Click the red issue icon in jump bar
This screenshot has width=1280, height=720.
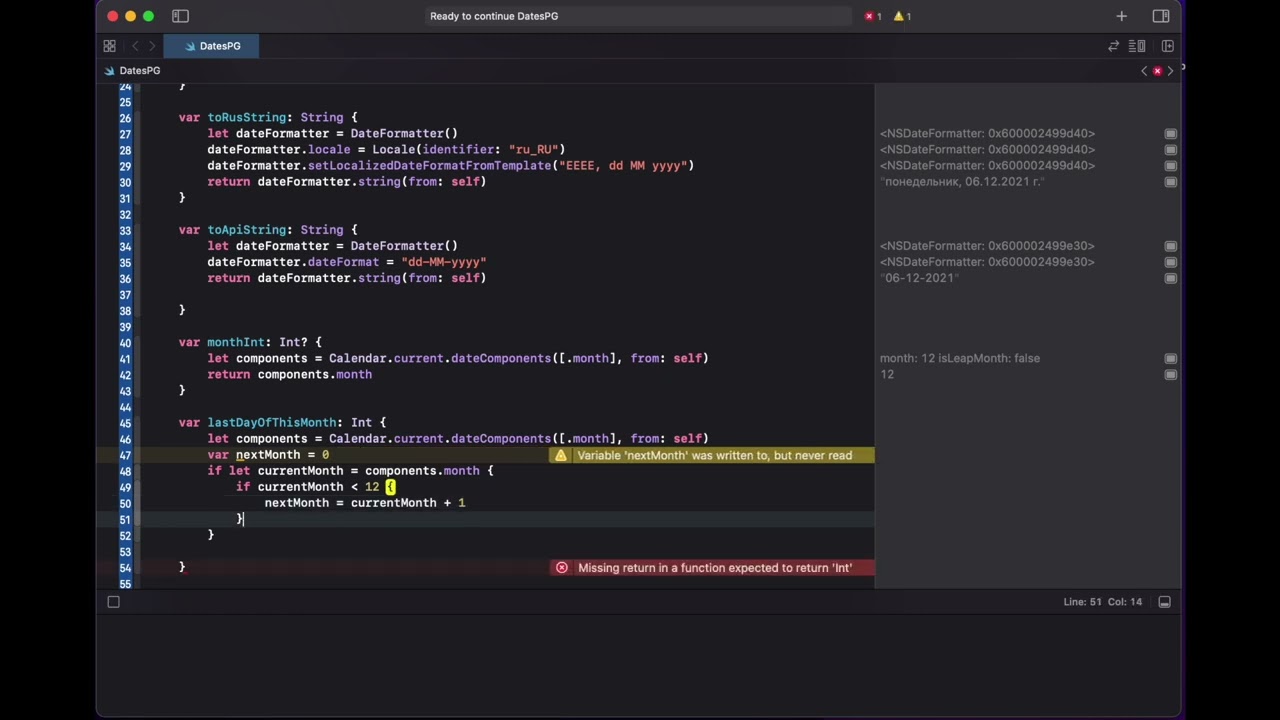coord(1157,71)
